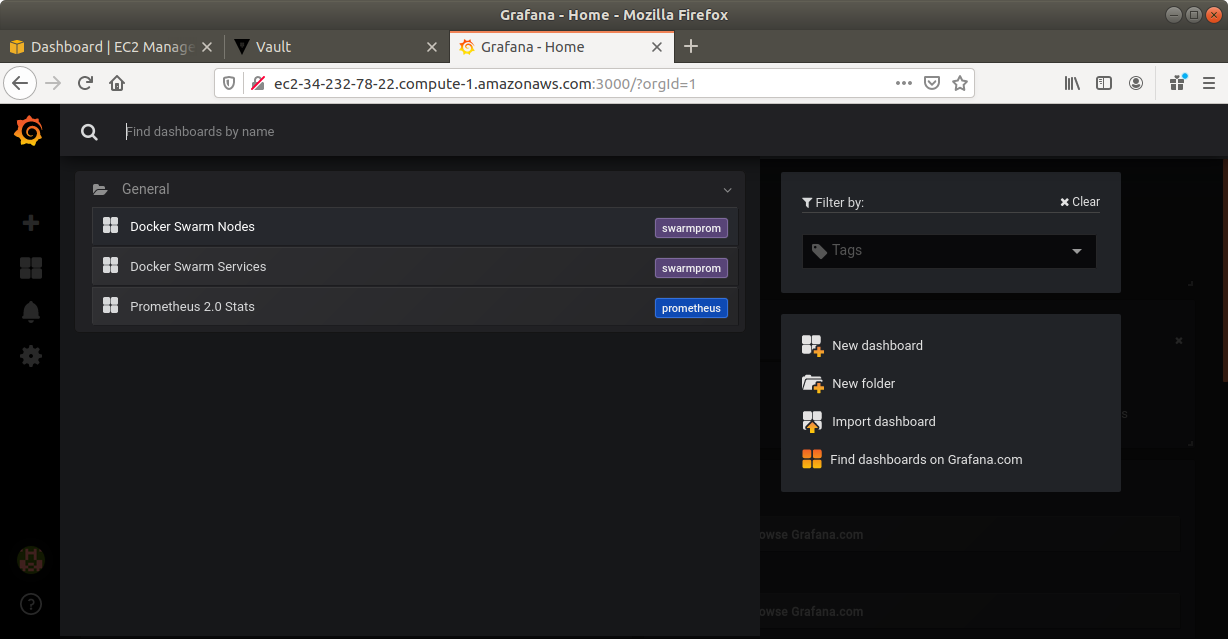Click the Grafana.com orange grid icon

812,459
